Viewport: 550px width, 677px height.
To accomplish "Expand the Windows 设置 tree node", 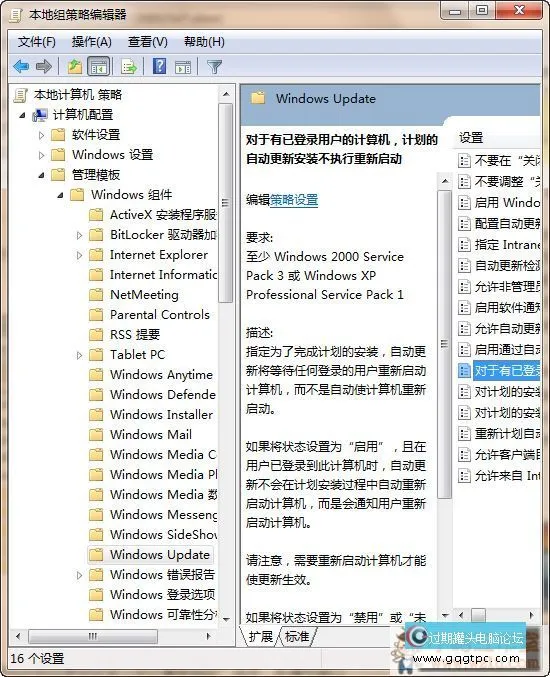I will [41, 155].
